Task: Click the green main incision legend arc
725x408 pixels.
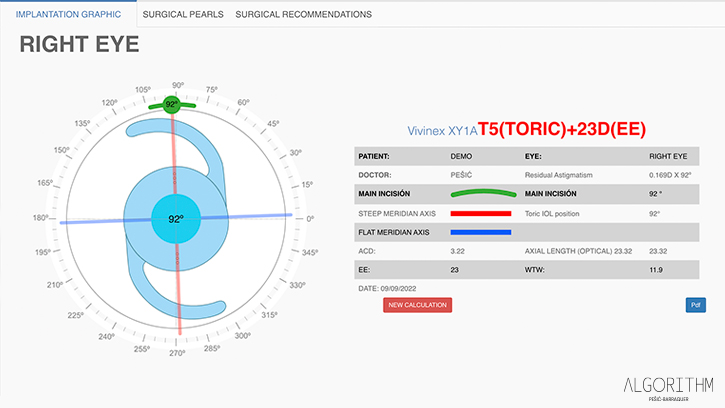Action: (x=483, y=193)
